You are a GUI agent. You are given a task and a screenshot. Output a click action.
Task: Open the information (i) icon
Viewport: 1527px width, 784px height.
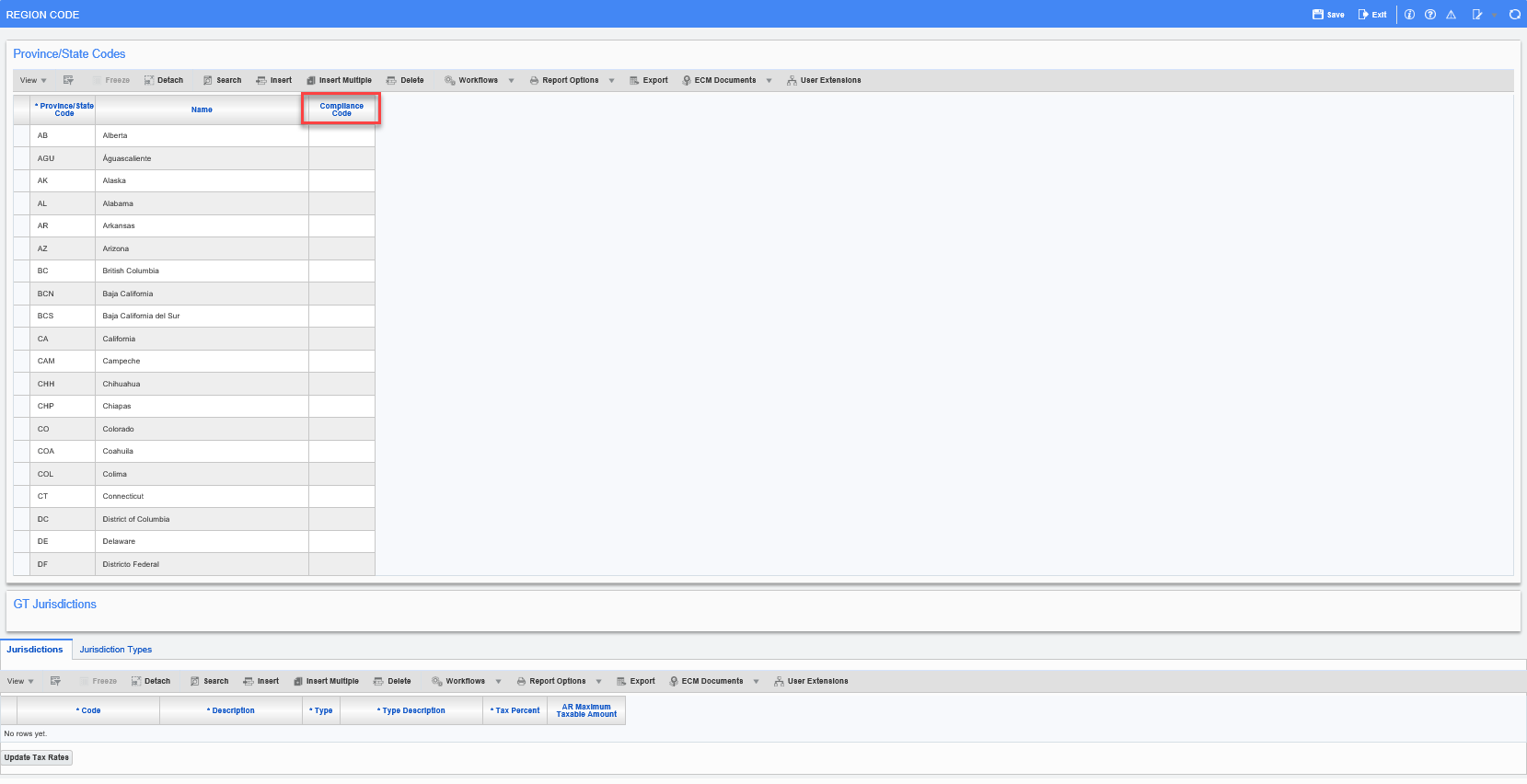click(x=1409, y=15)
